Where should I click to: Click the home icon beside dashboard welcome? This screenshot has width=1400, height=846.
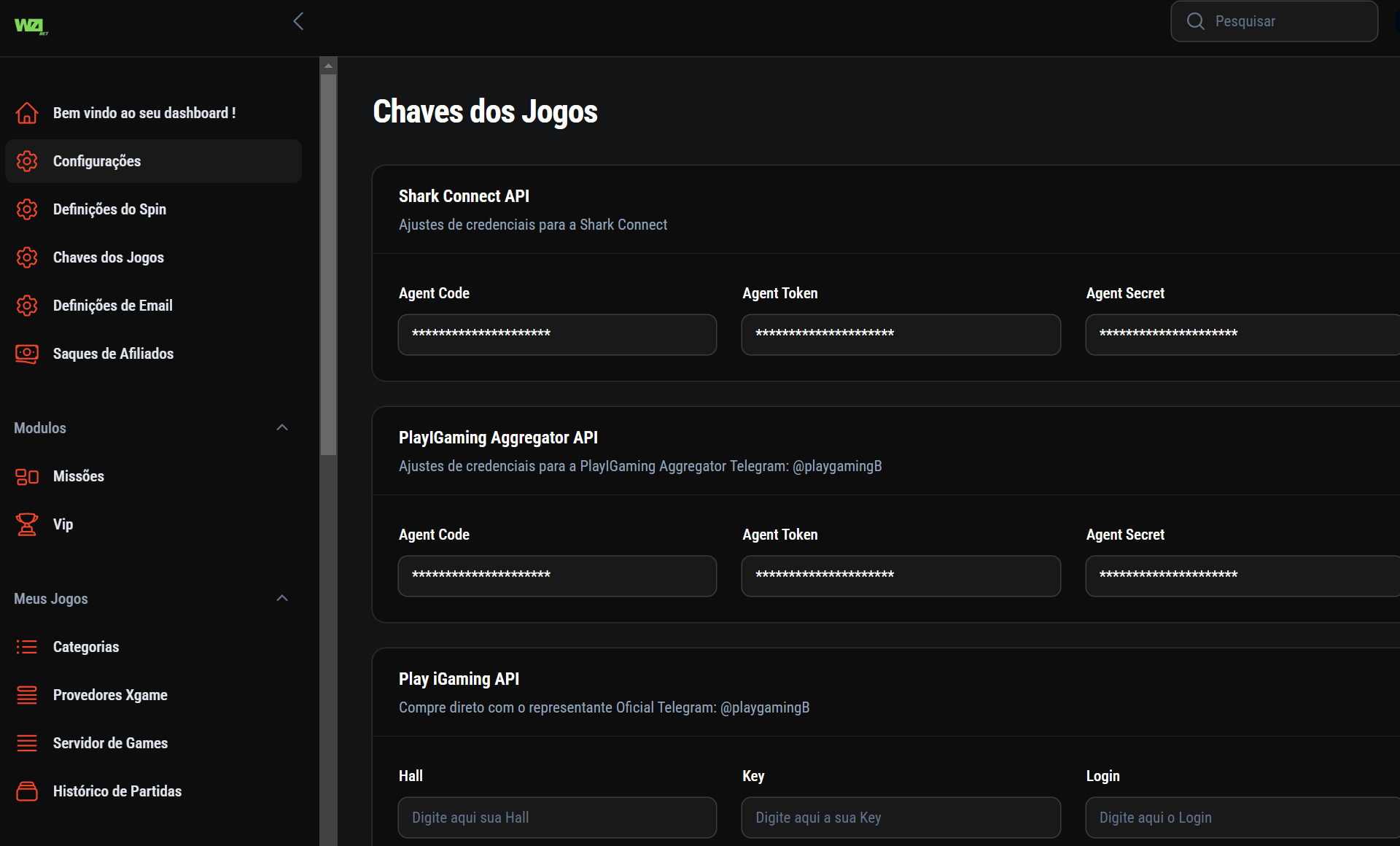(27, 113)
